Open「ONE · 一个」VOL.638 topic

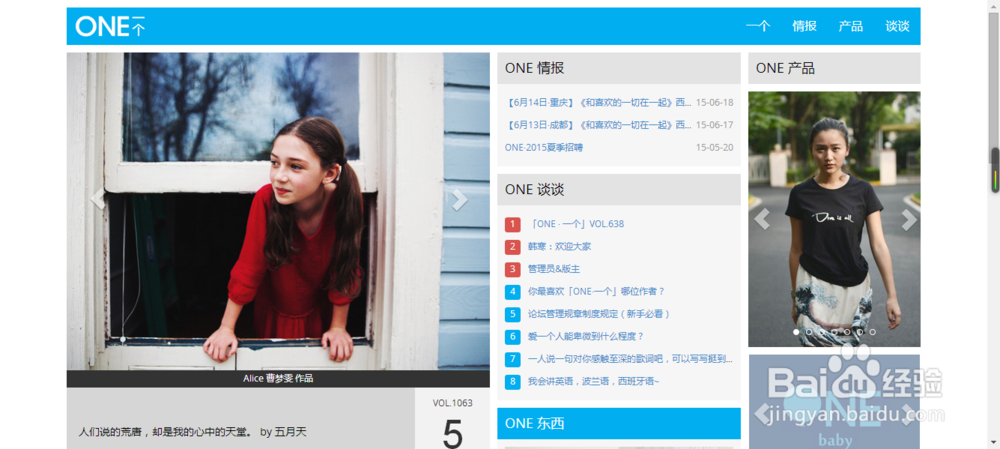point(576,224)
